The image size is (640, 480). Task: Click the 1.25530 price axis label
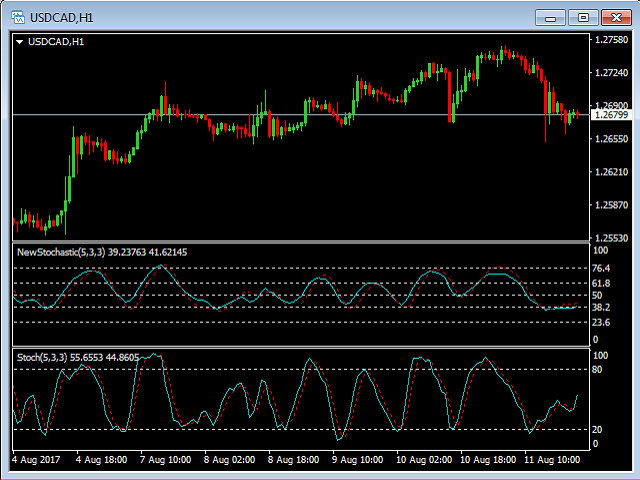point(610,238)
